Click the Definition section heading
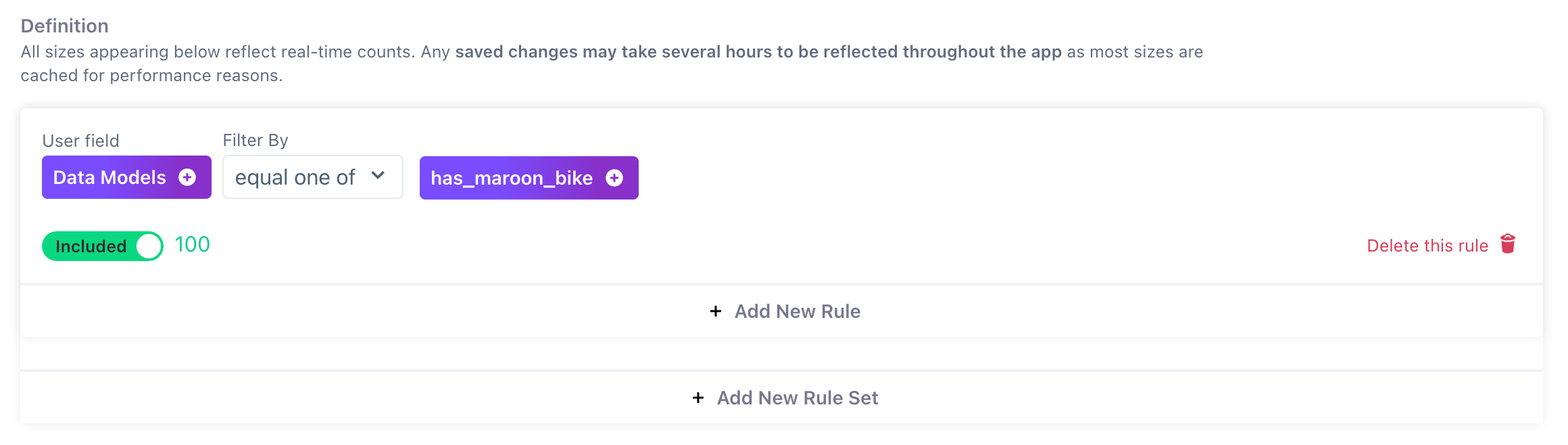 tap(65, 26)
